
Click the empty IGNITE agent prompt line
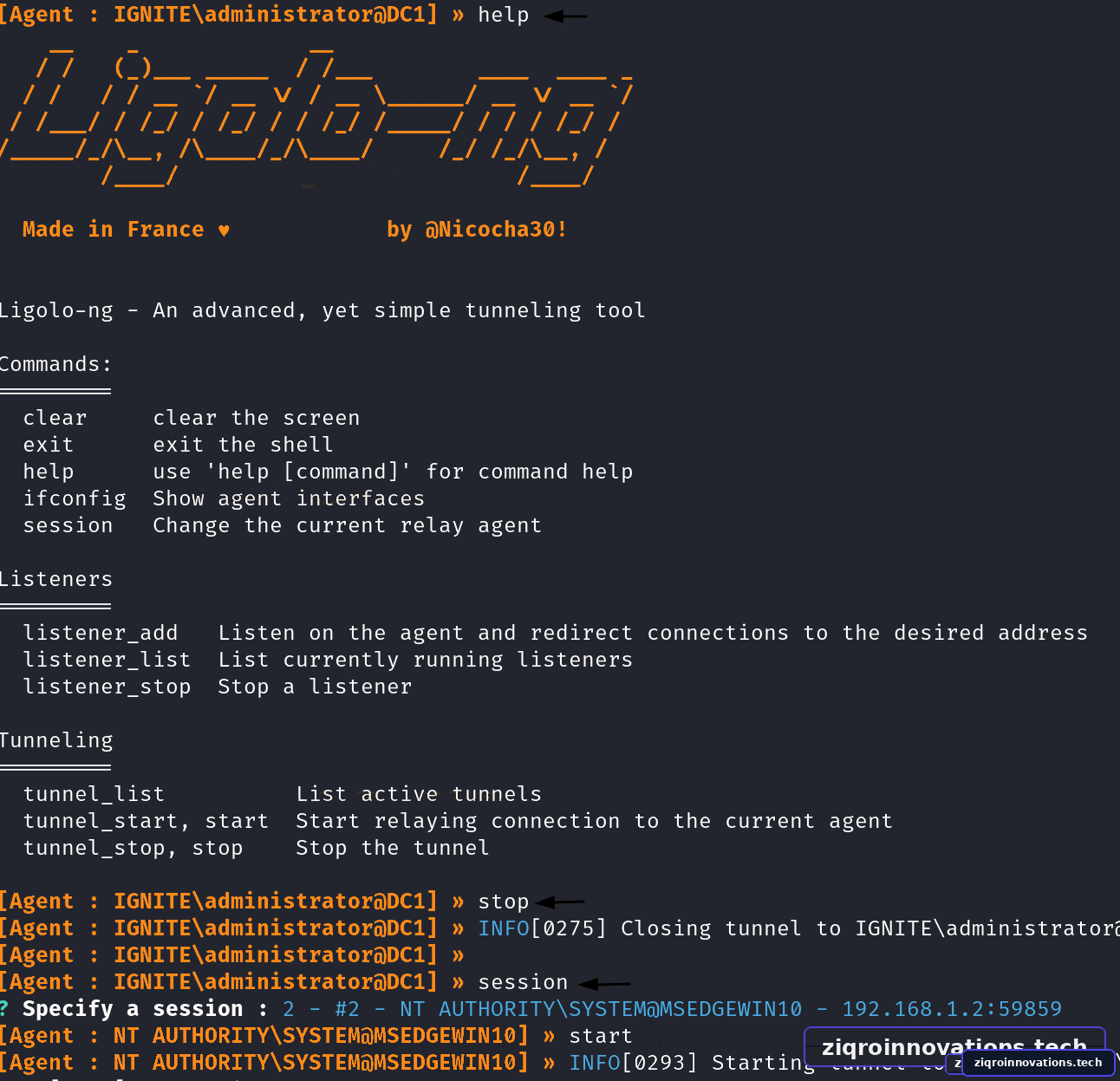232,955
